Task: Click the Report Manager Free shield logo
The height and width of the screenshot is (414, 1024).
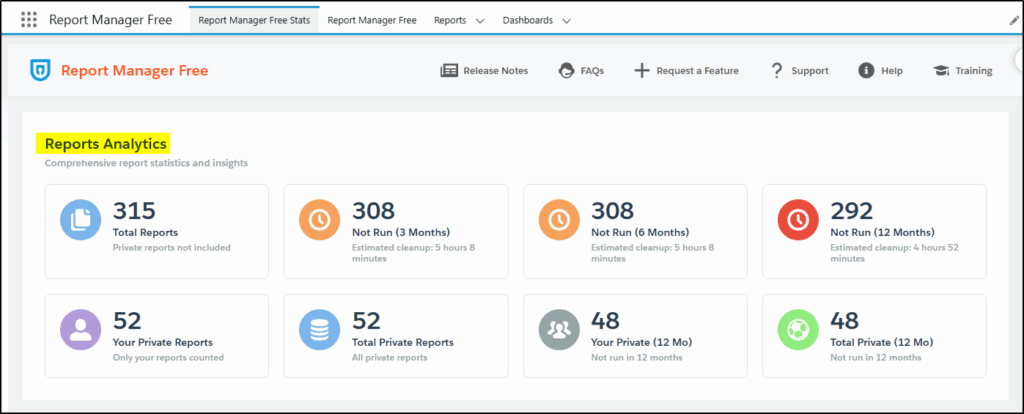Action: [x=42, y=70]
